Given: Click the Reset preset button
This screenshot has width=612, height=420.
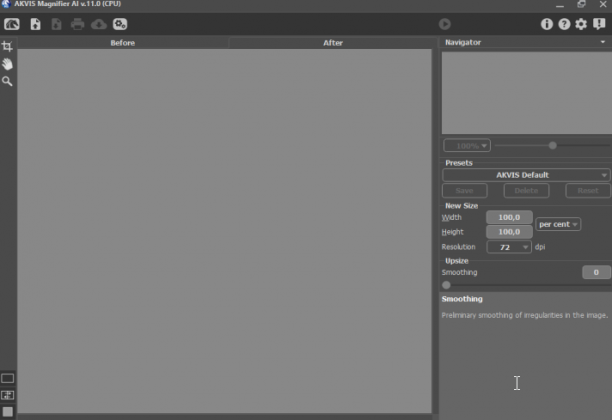Looking at the screenshot, I should (588, 191).
